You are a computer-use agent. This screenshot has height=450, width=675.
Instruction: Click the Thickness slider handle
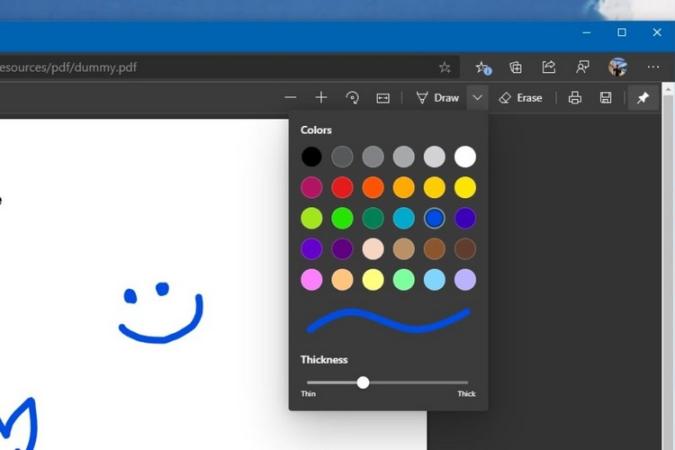click(x=363, y=382)
